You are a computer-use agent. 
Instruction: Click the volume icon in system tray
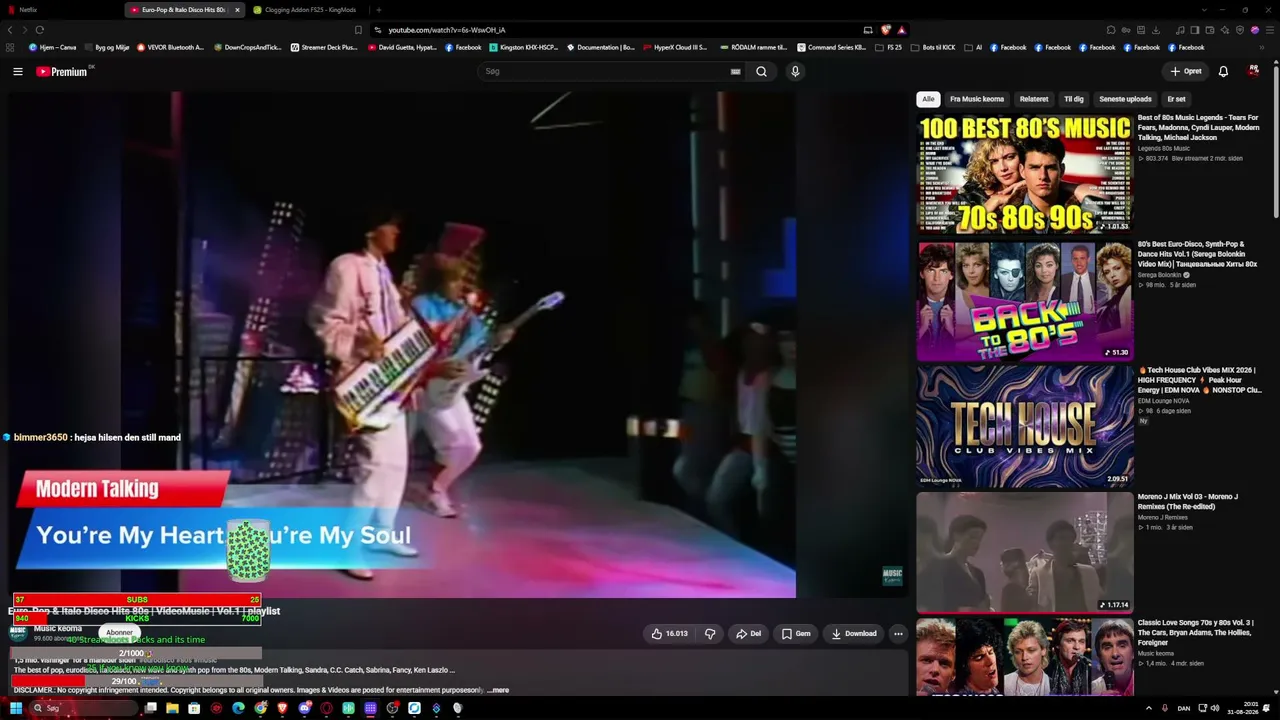coord(1215,708)
